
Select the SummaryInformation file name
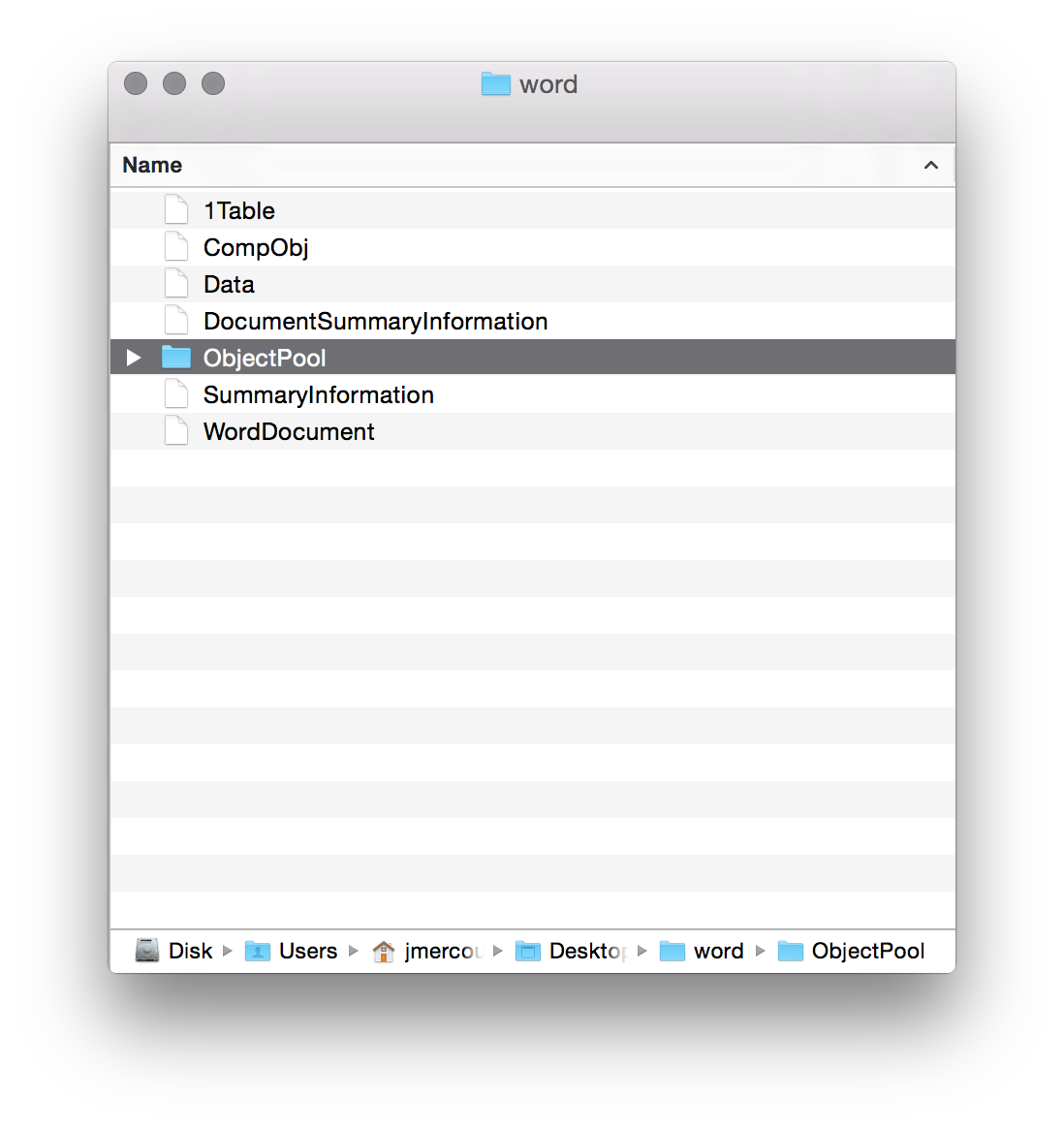pos(319,395)
